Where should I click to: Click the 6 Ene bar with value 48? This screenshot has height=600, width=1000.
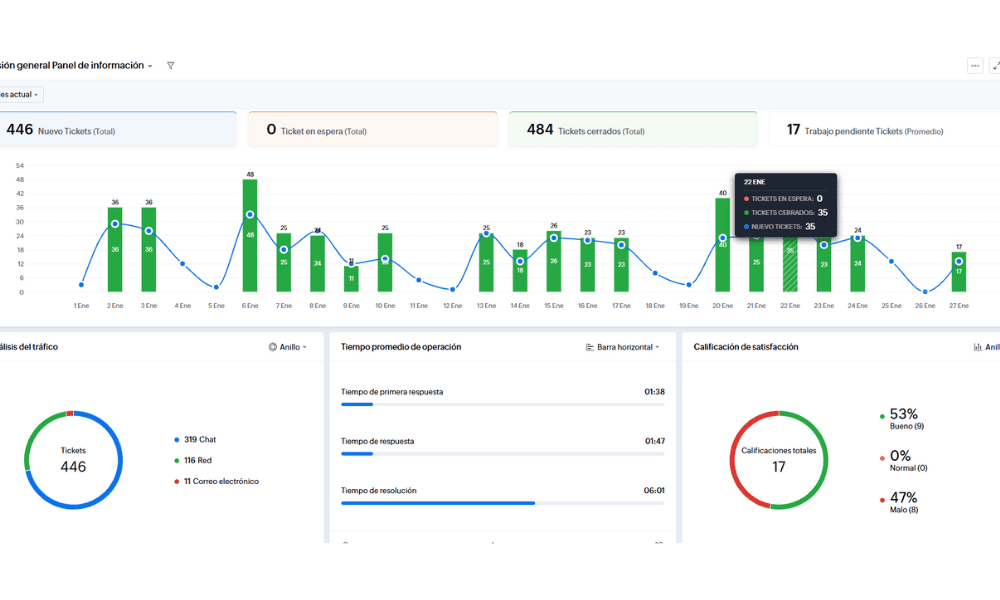250,236
